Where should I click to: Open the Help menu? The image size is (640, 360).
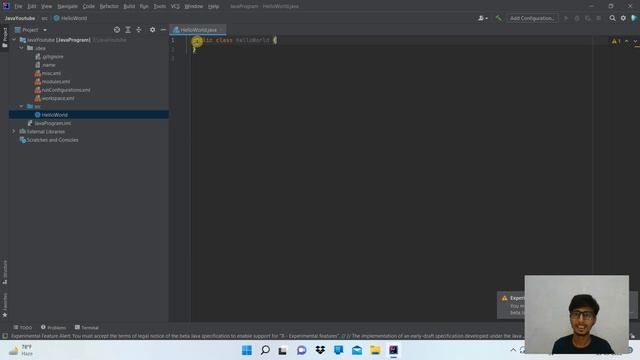click(x=213, y=6)
